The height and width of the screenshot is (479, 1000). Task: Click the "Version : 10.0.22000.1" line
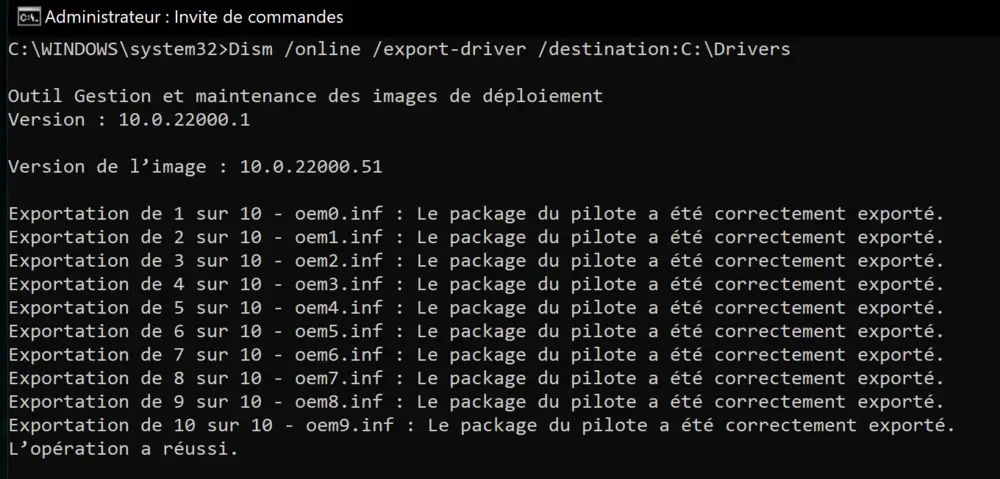130,119
